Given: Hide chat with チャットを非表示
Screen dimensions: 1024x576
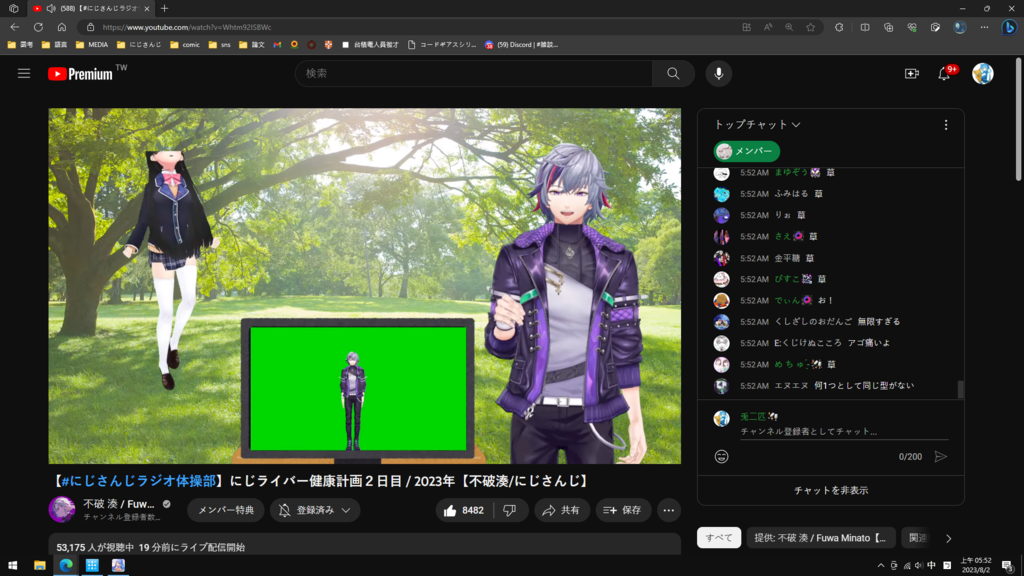Looking at the screenshot, I should pyautogui.click(x=831, y=490).
